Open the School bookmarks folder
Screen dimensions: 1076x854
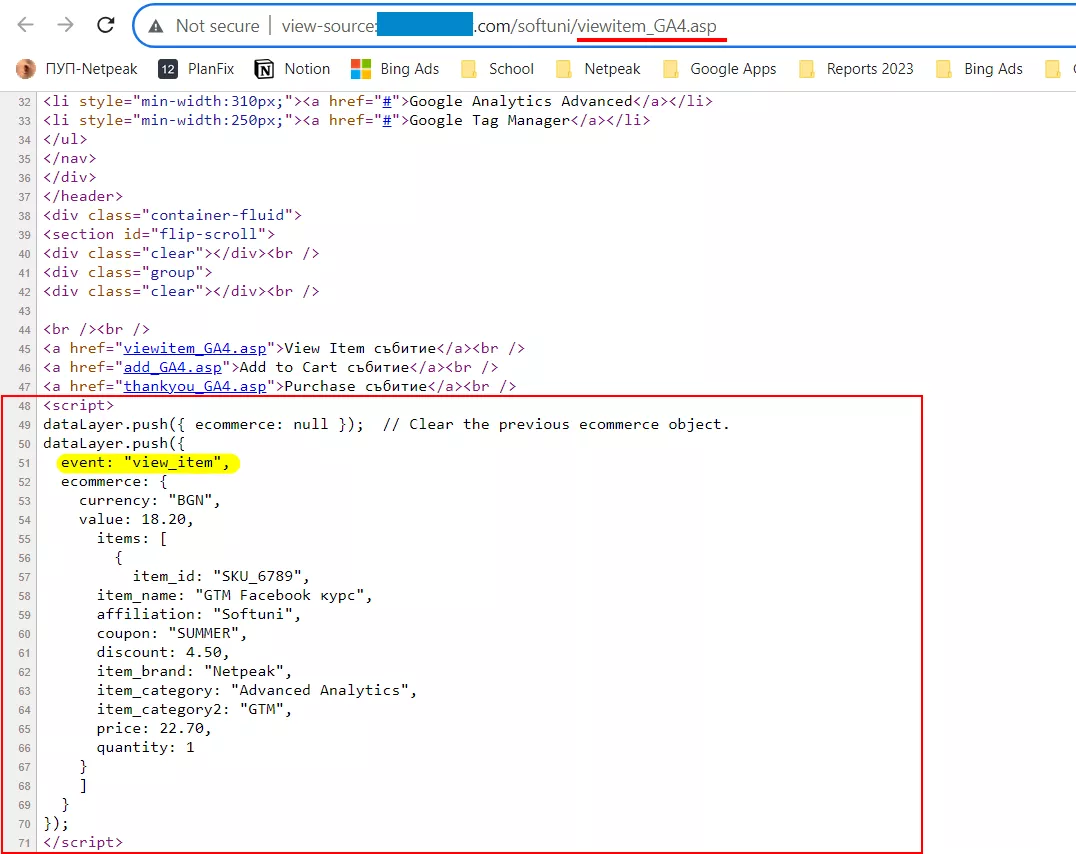(x=498, y=69)
